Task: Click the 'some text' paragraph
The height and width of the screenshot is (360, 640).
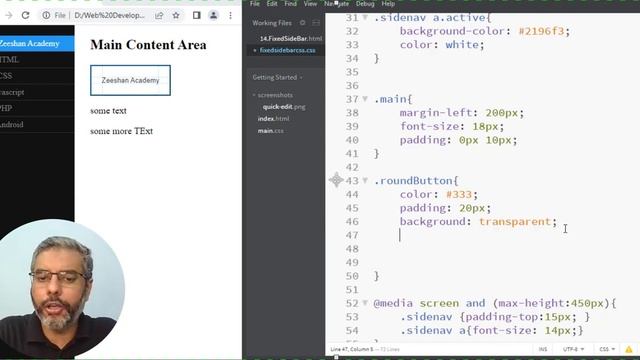Action: click(108, 111)
